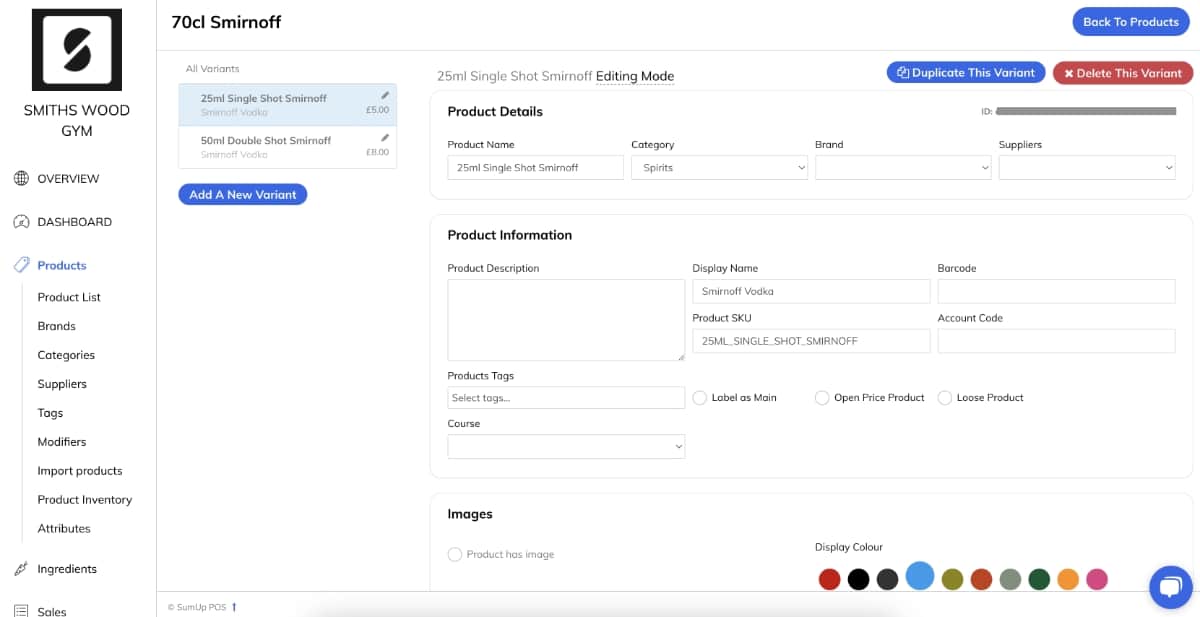This screenshot has height=617, width=1200.
Task: Open the Products Tags selector
Action: click(566, 398)
